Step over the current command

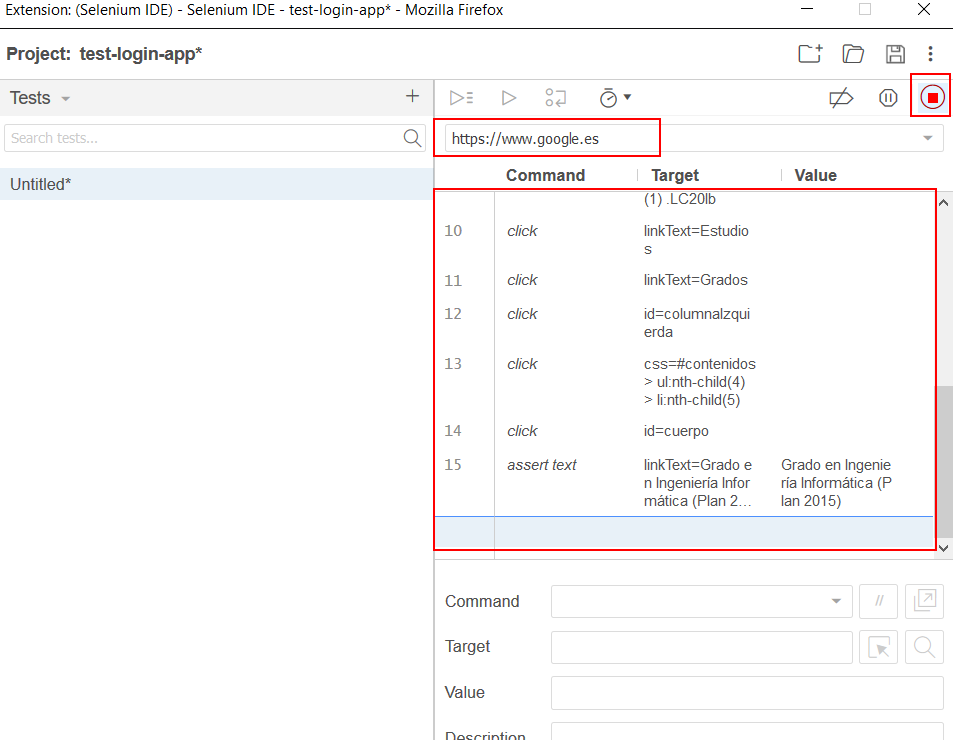[556, 97]
